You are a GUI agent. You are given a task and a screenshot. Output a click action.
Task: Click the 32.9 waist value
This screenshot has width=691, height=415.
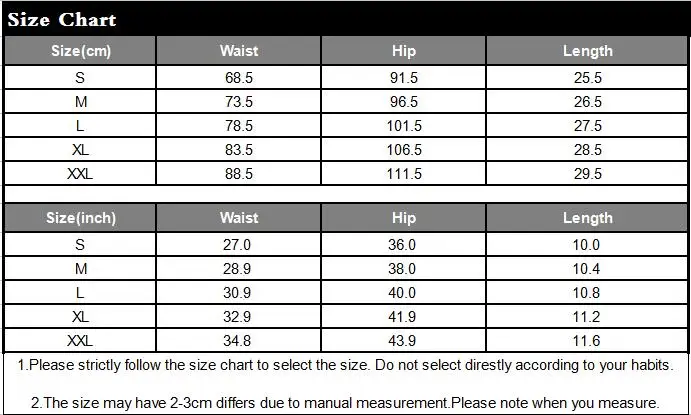tap(239, 317)
